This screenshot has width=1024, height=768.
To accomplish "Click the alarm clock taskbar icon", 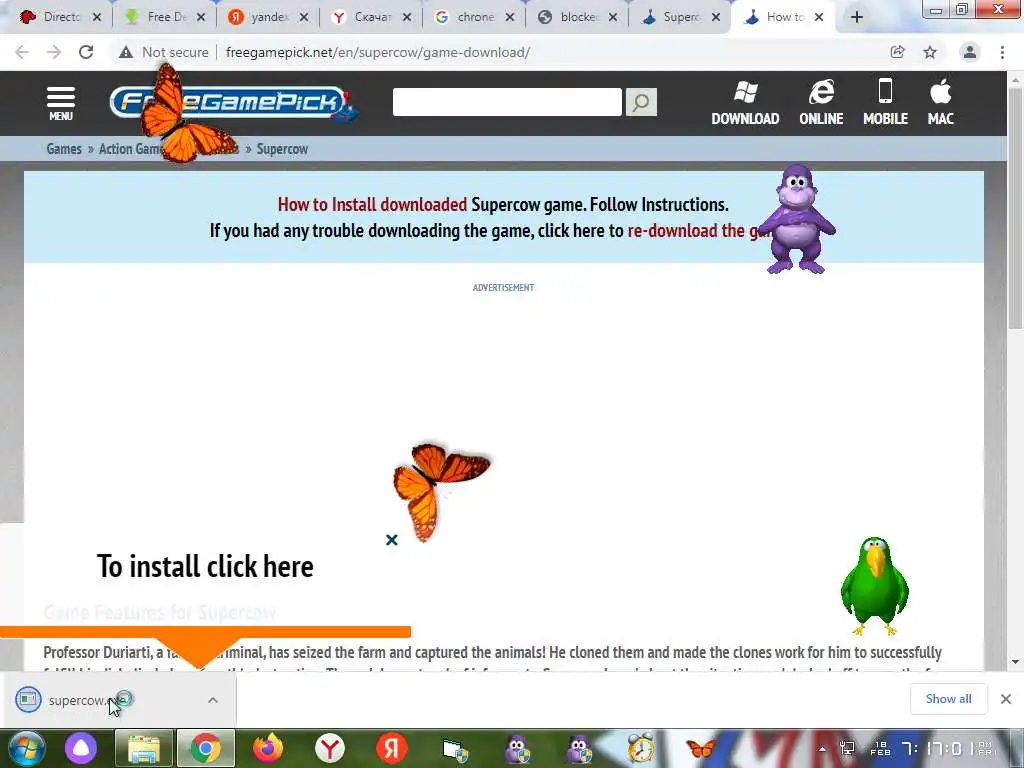I will click(641, 748).
